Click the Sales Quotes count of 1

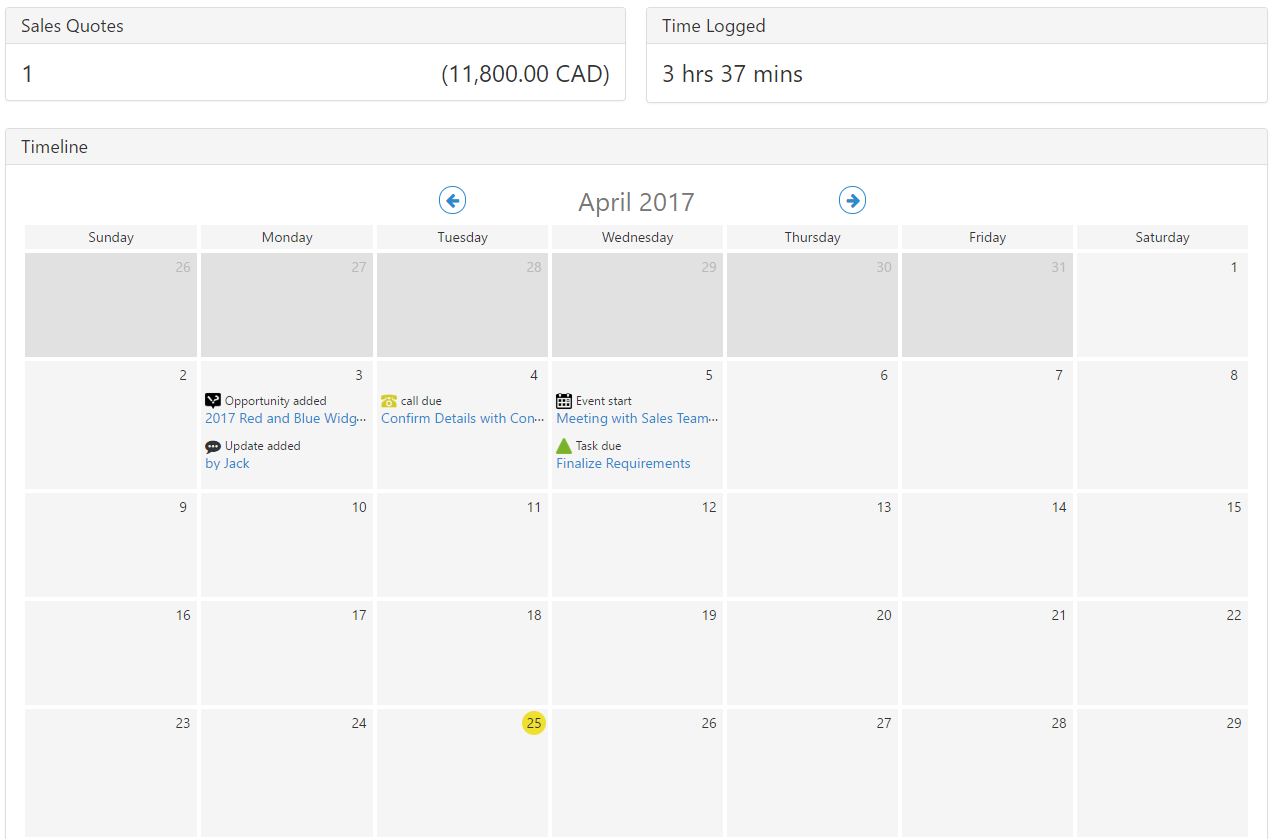[27, 74]
